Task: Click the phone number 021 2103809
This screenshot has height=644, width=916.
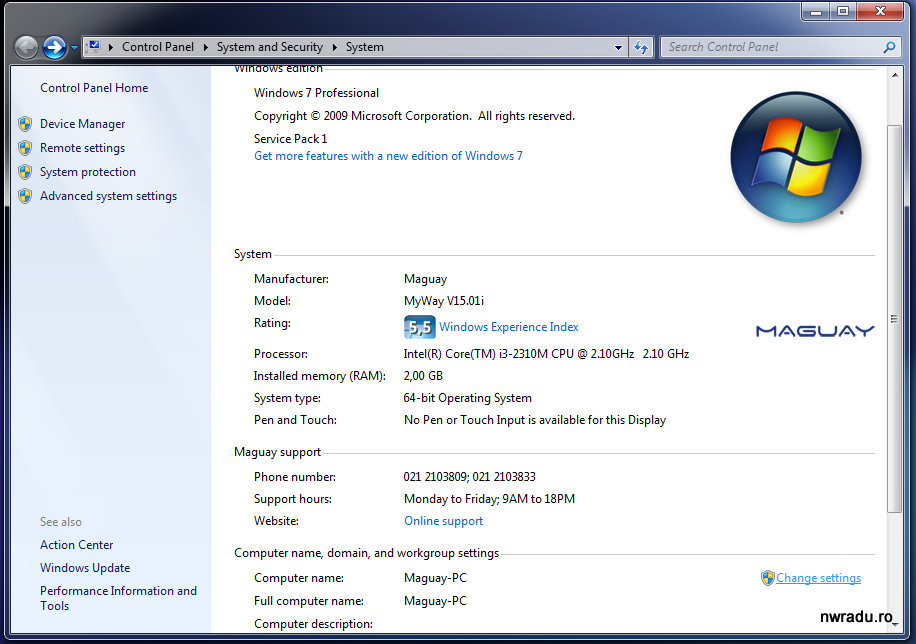Action: tap(435, 477)
